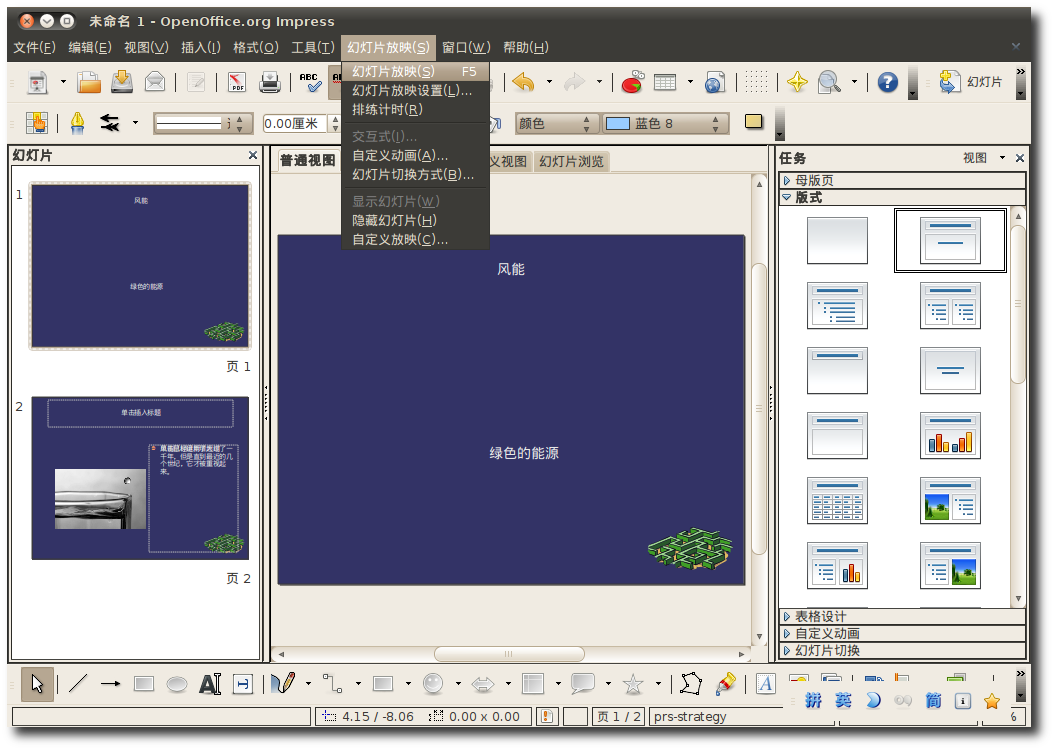Expand the 母版页 section
Image resolution: width=1054 pixels, height=750 pixels.
point(902,180)
